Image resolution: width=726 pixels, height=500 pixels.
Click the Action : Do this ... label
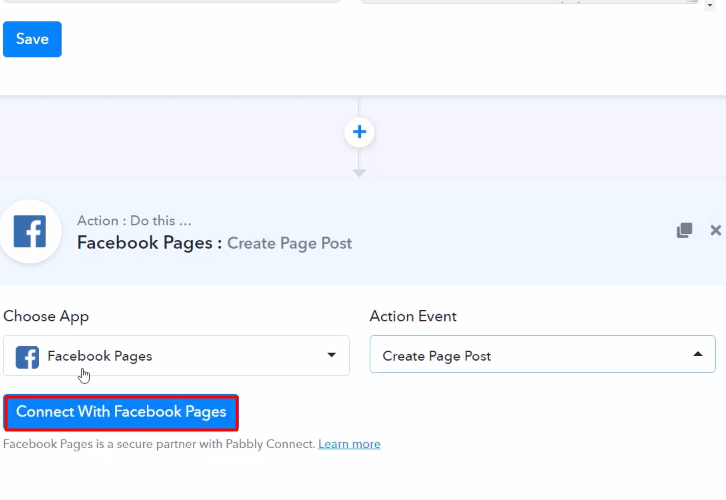tap(134, 221)
